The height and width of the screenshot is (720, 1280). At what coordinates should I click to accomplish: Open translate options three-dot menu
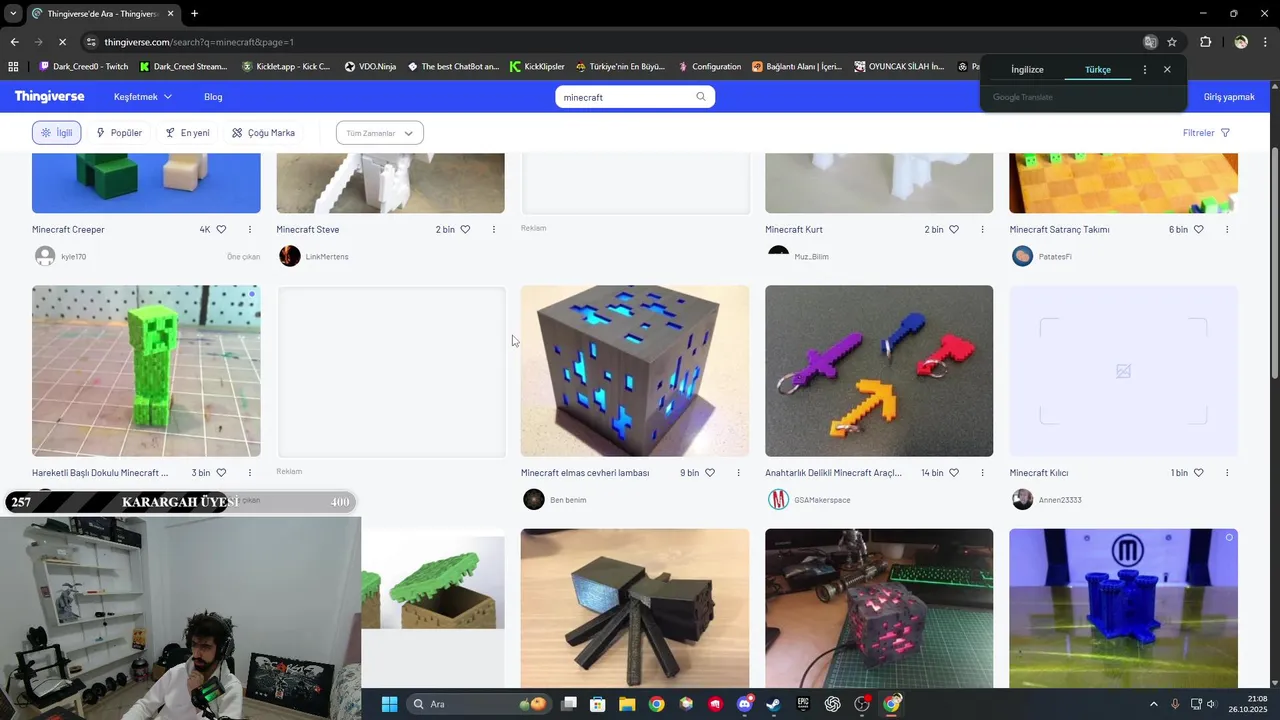(1145, 70)
